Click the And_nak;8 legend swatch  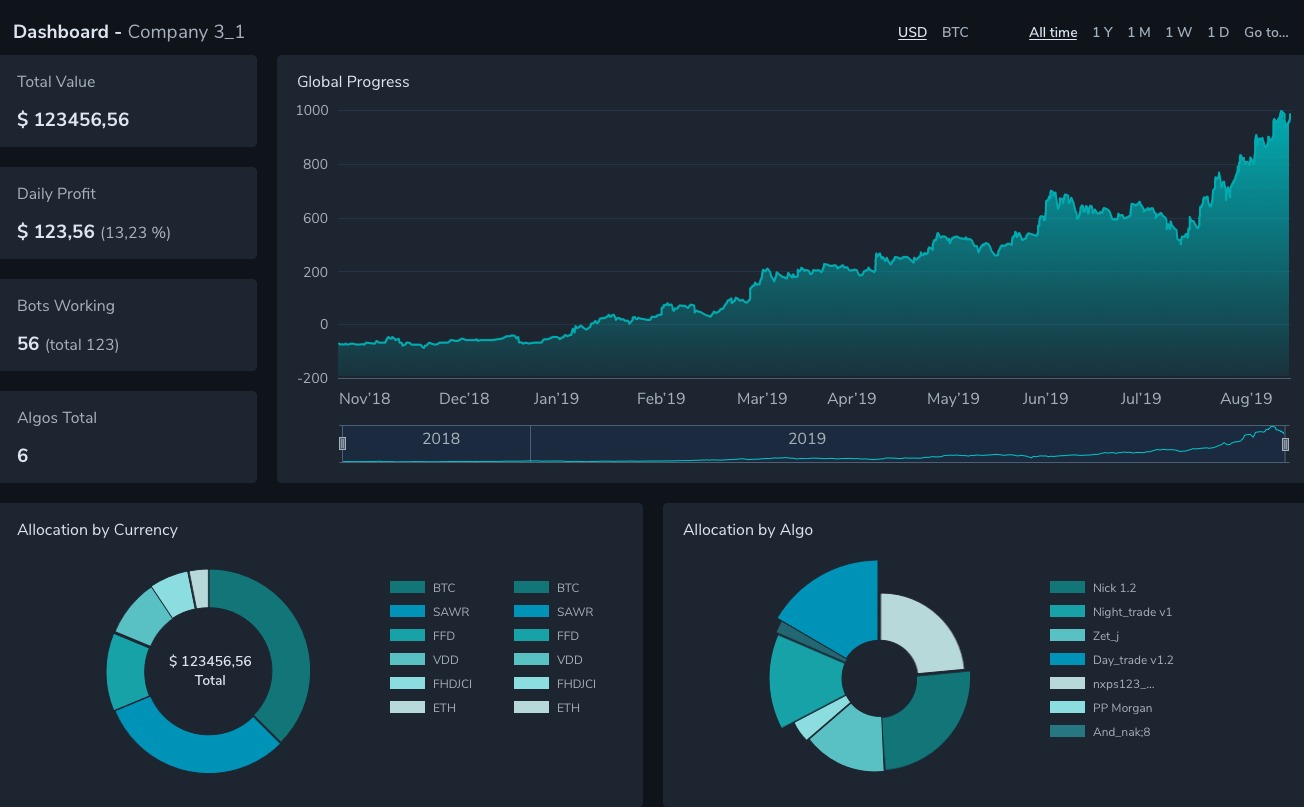tap(1067, 732)
